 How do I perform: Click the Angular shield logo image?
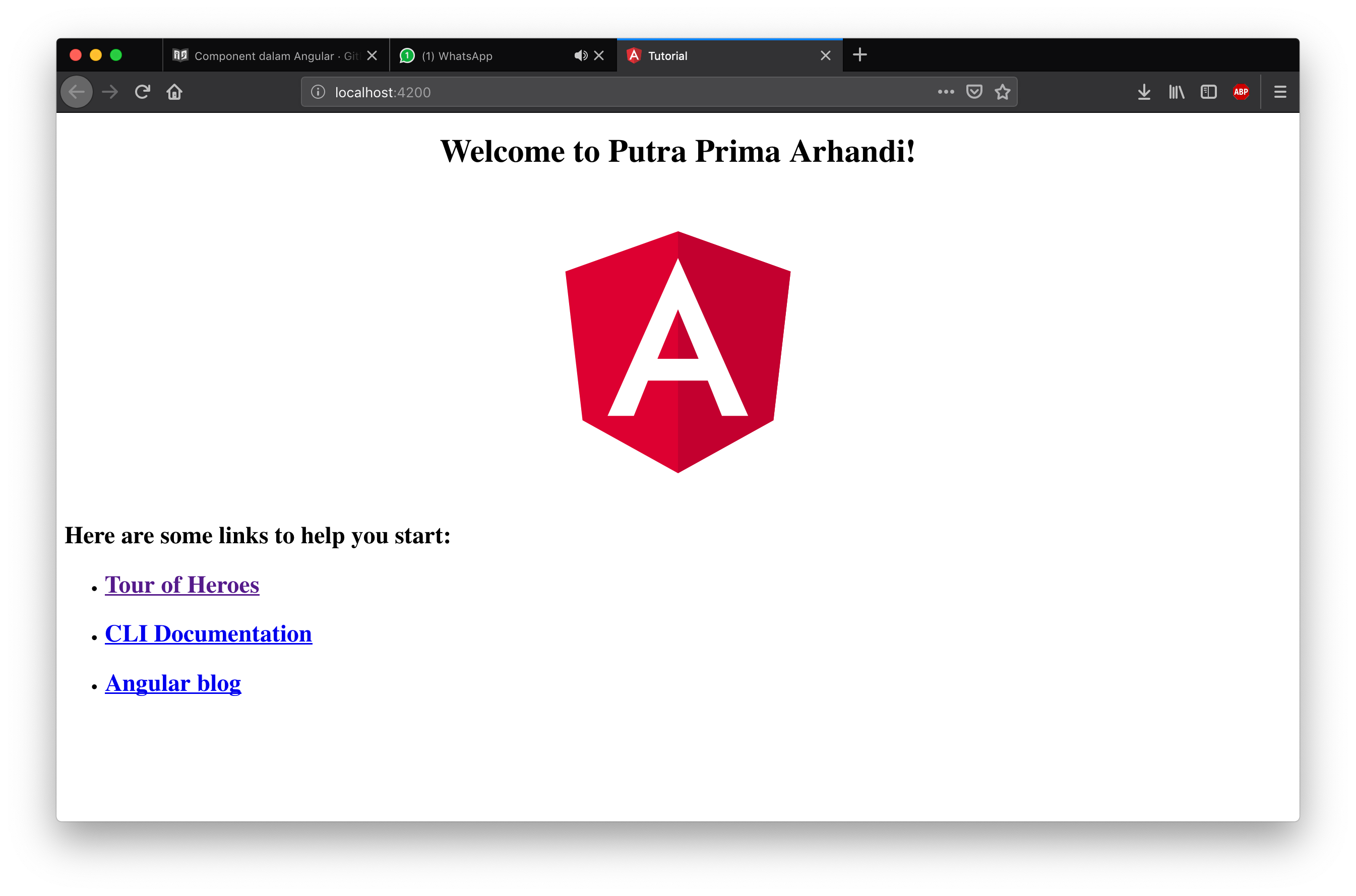677,352
